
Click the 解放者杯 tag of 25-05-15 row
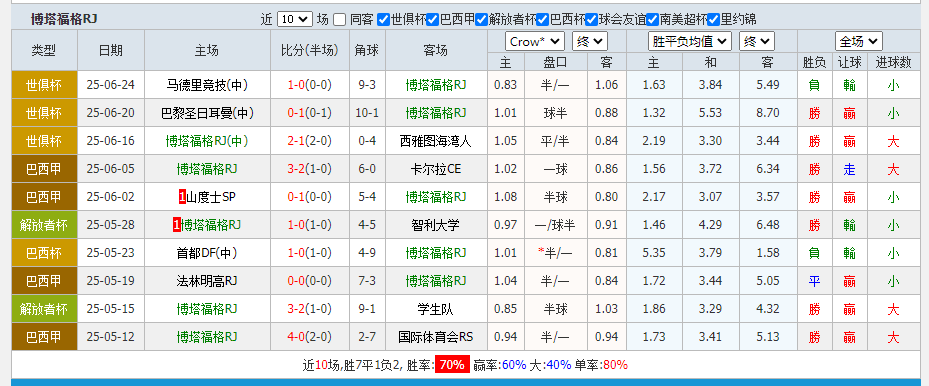pos(44,309)
